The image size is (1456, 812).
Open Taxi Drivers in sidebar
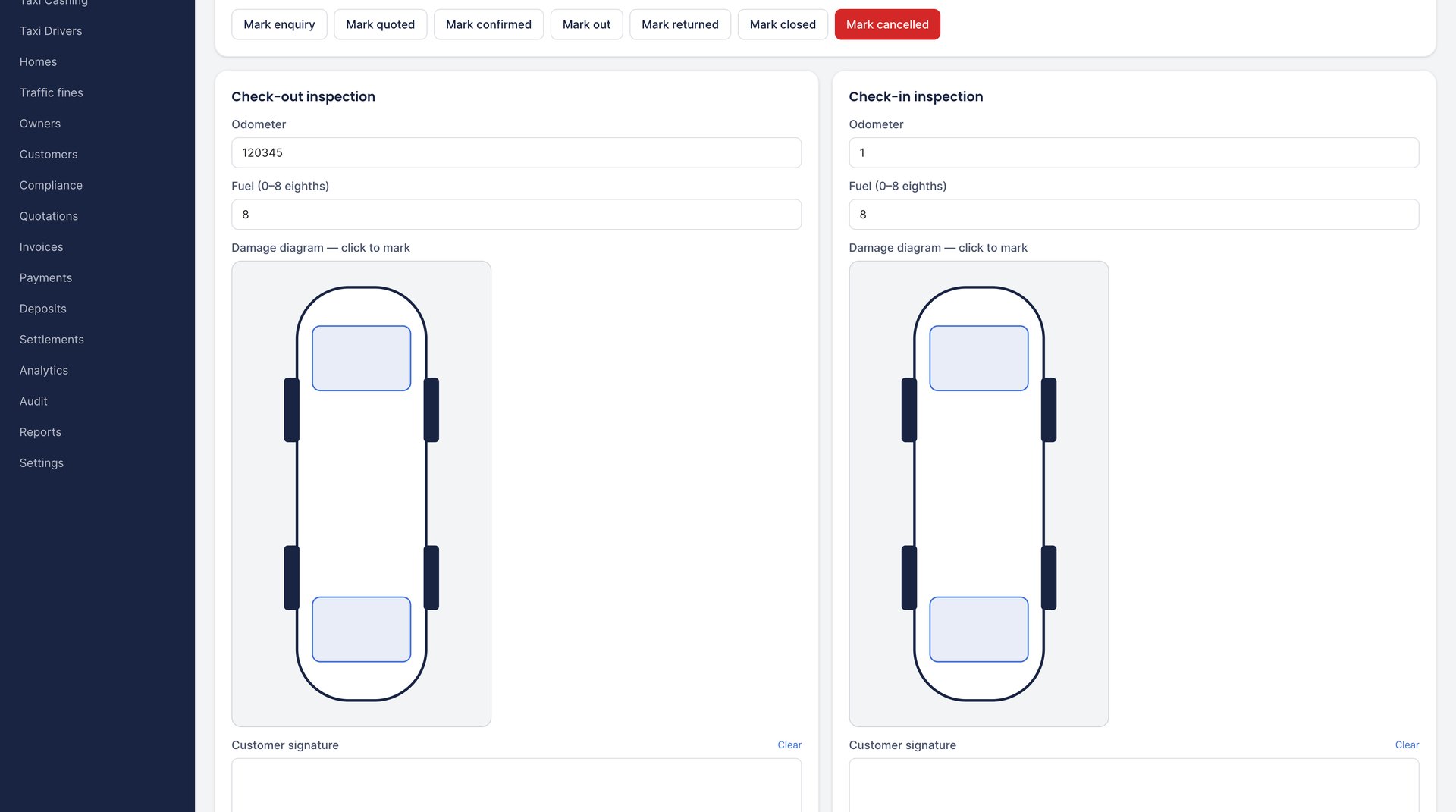(51, 31)
